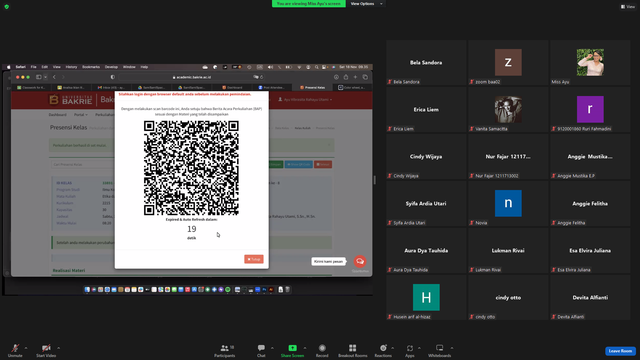Select Cindy Wijaya participant tile

(x=426, y=156)
